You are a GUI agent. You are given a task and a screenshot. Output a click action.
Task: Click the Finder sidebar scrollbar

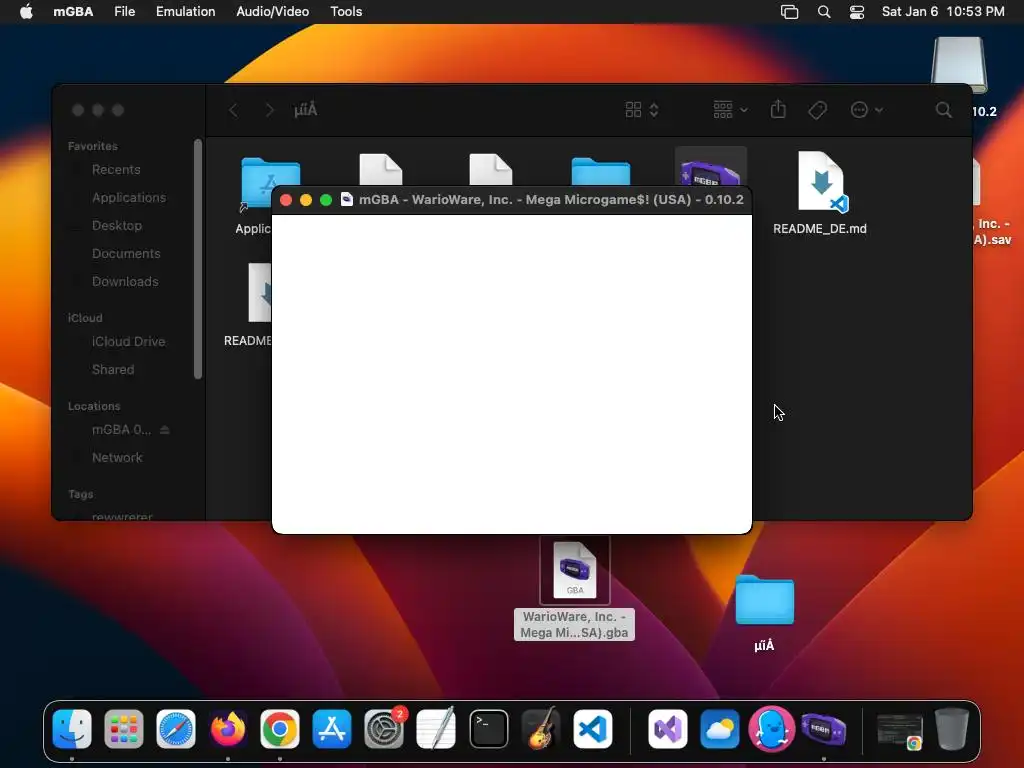point(198,259)
